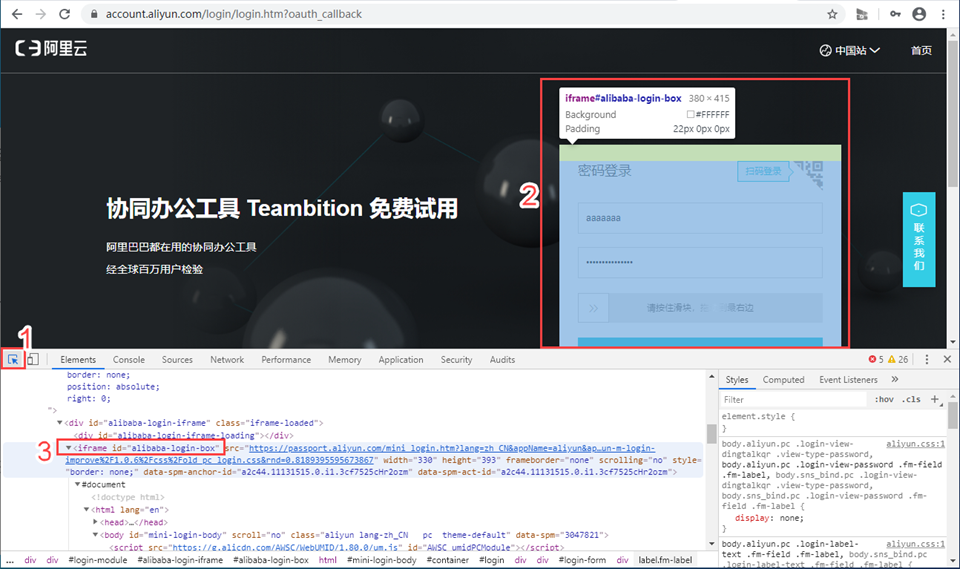Collapse the iframe alibaba-login-box node

coord(69,449)
